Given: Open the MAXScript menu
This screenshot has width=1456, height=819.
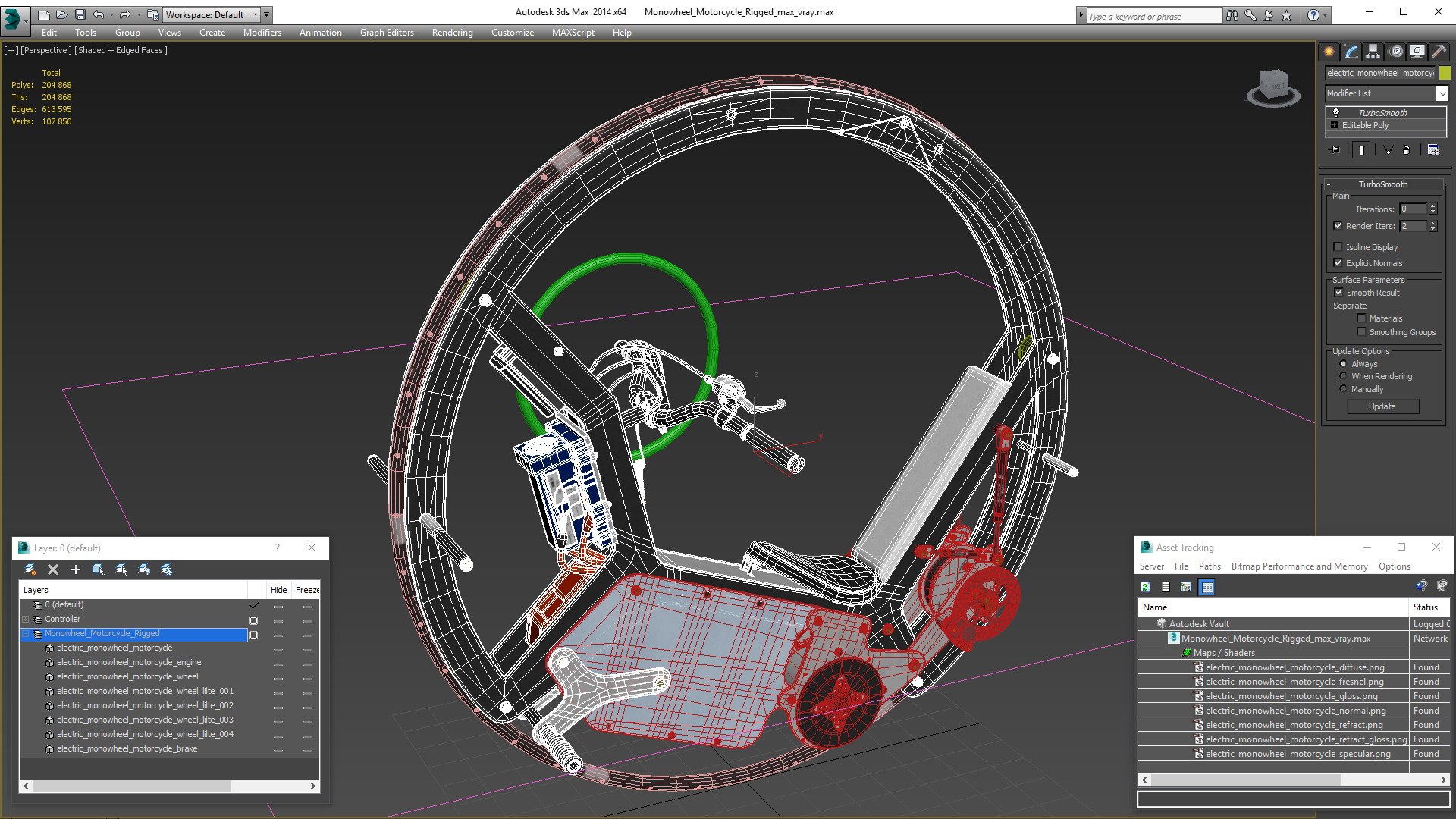Looking at the screenshot, I should 573,33.
